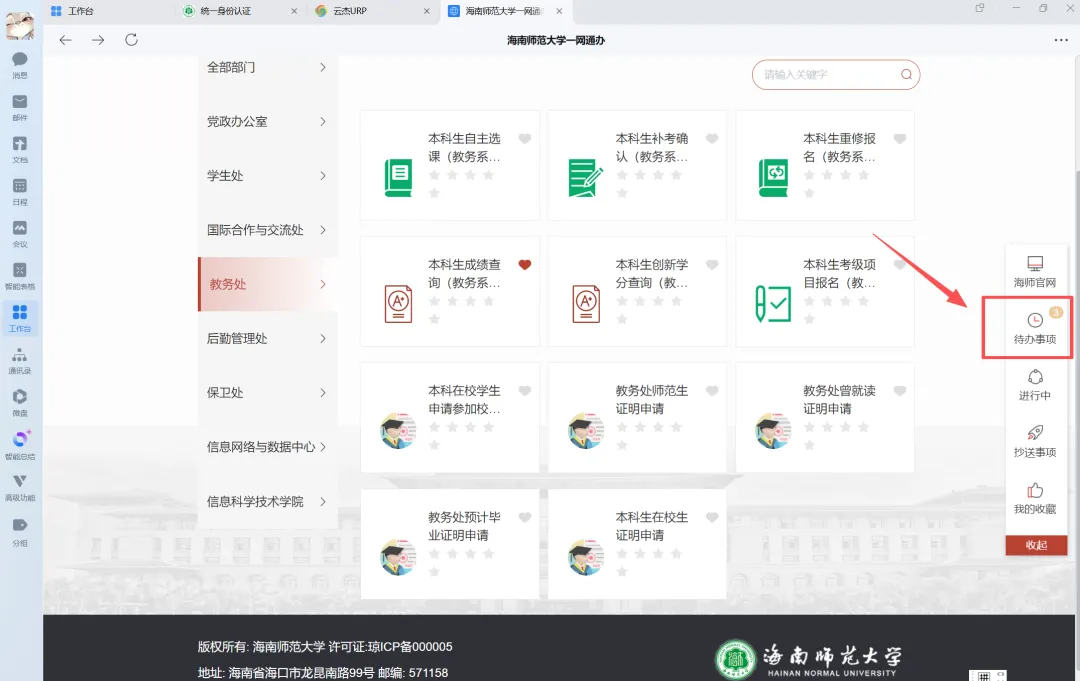The width and height of the screenshot is (1080, 681).
Task: Expand 信息科学技术学院 chevron
Action: pyautogui.click(x=323, y=501)
